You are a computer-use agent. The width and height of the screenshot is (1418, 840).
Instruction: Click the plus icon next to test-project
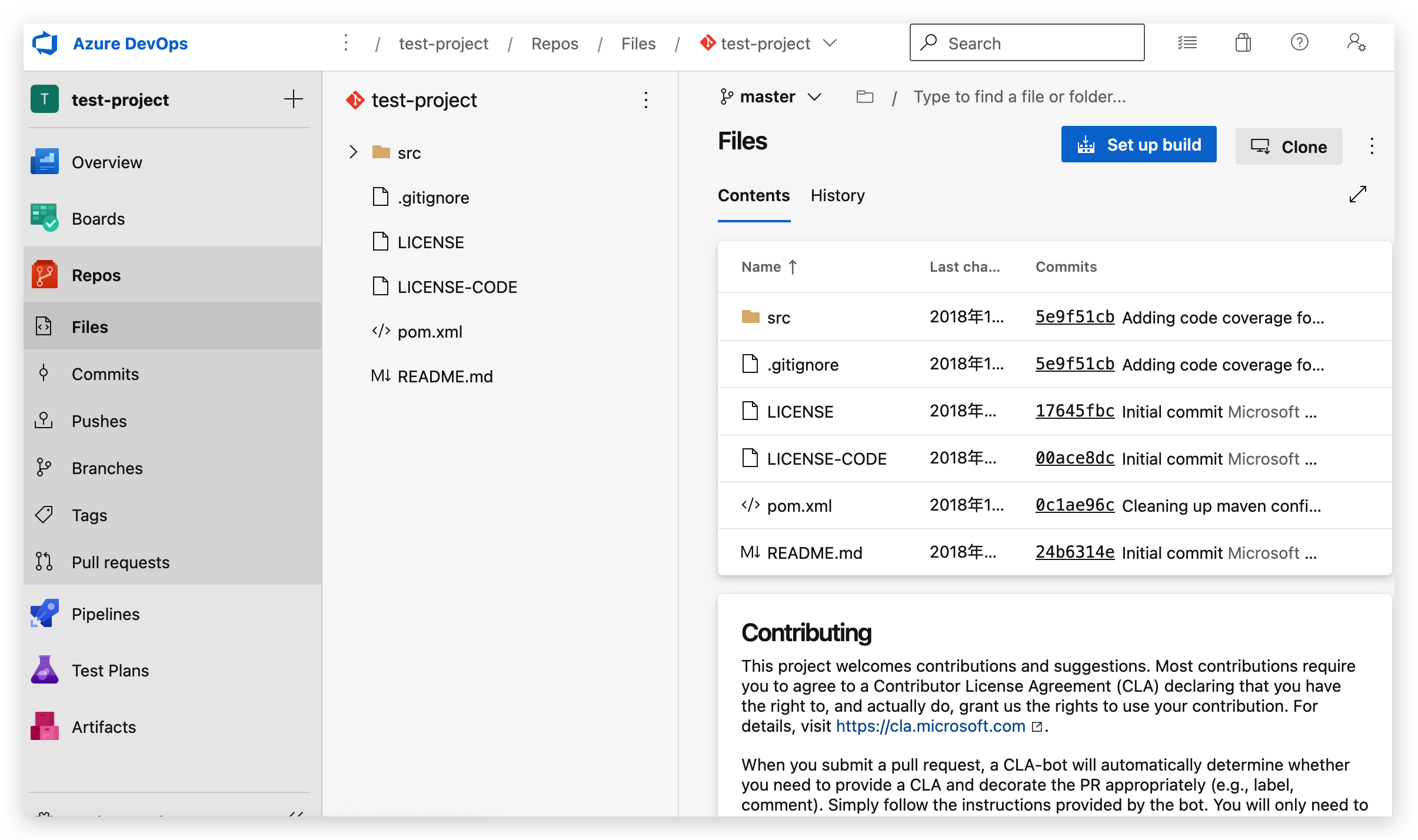293,99
